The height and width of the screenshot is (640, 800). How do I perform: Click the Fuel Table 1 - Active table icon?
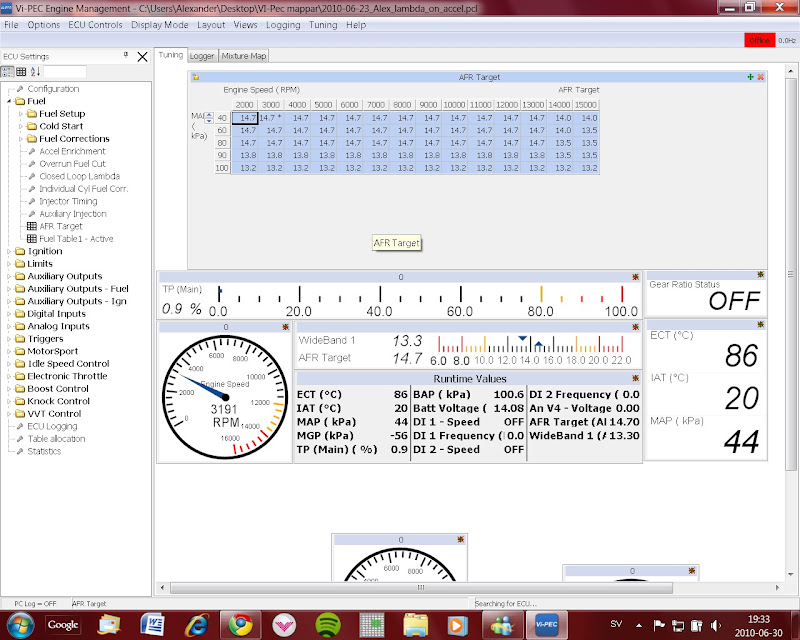(32, 239)
